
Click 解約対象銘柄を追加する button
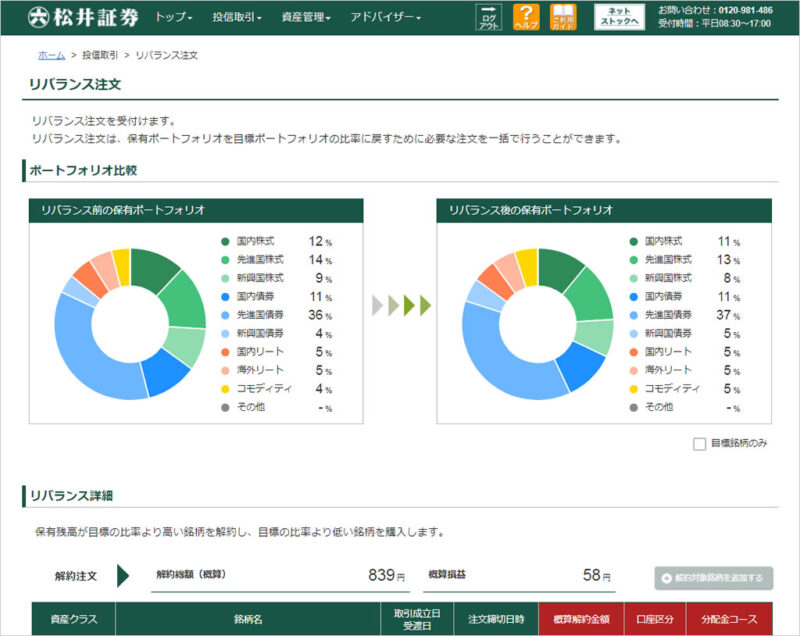tap(714, 577)
